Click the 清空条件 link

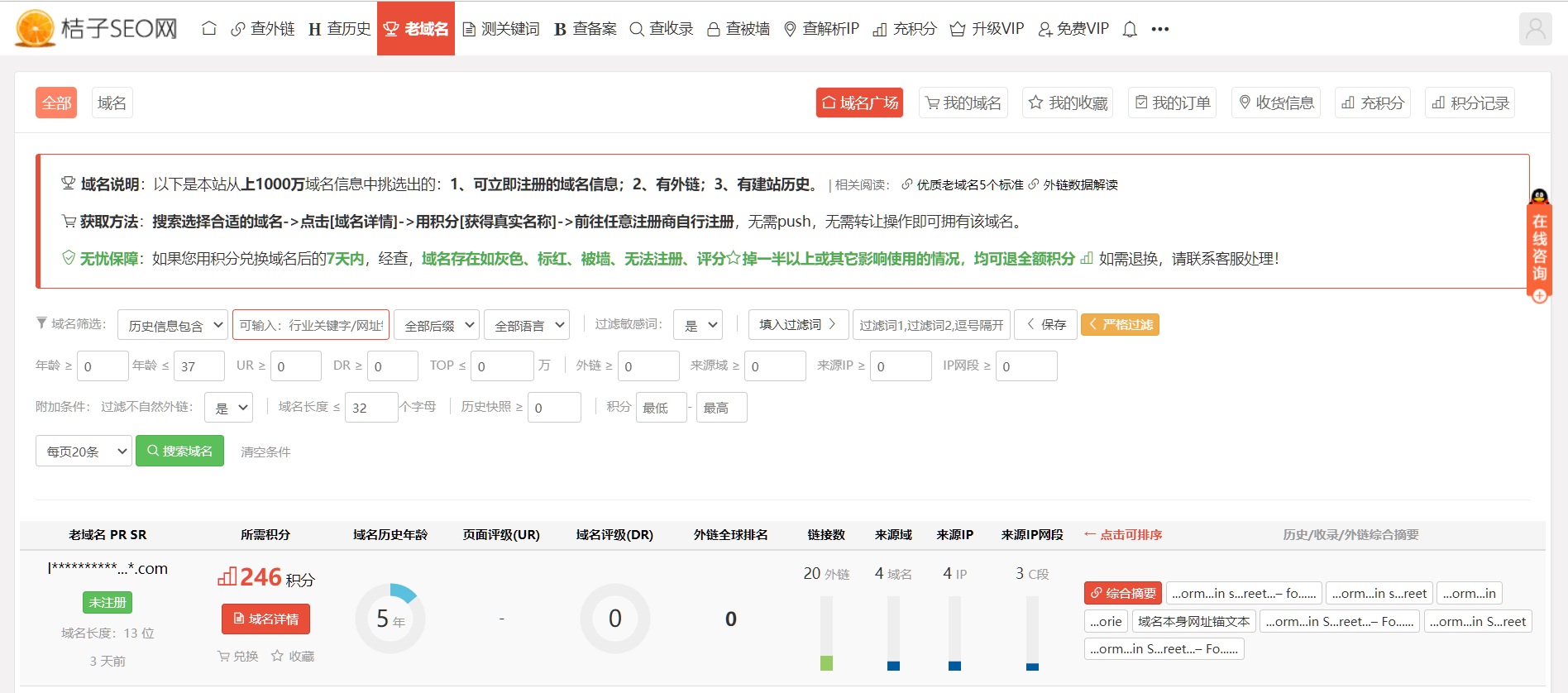tap(265, 452)
